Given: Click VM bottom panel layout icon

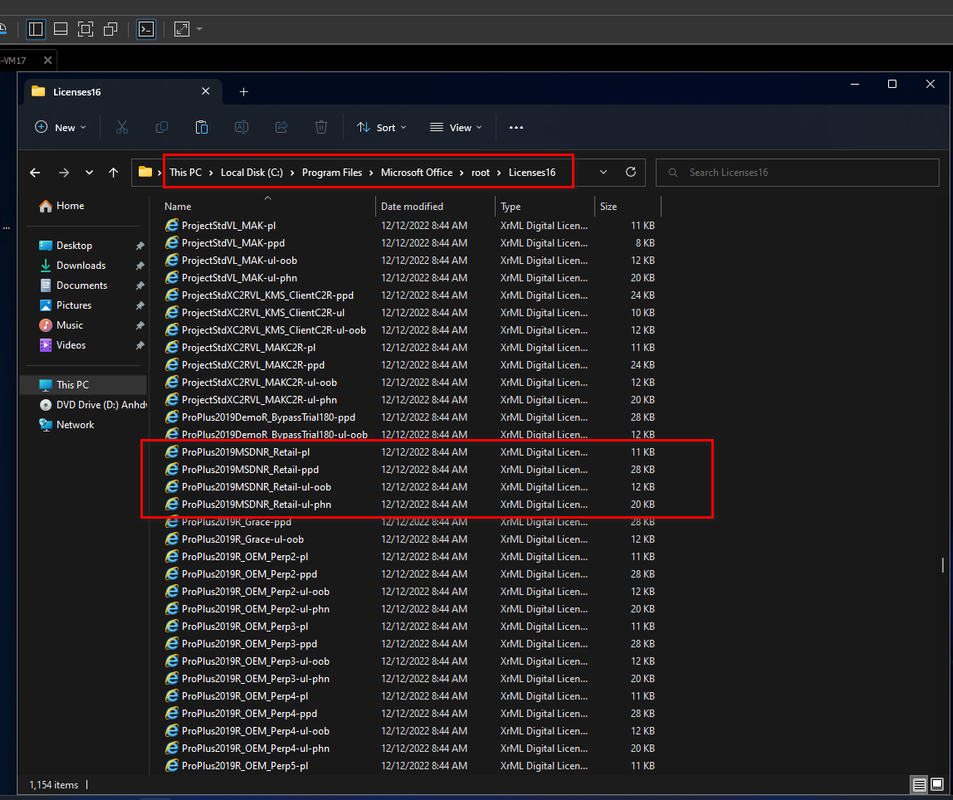Looking at the screenshot, I should [61, 29].
